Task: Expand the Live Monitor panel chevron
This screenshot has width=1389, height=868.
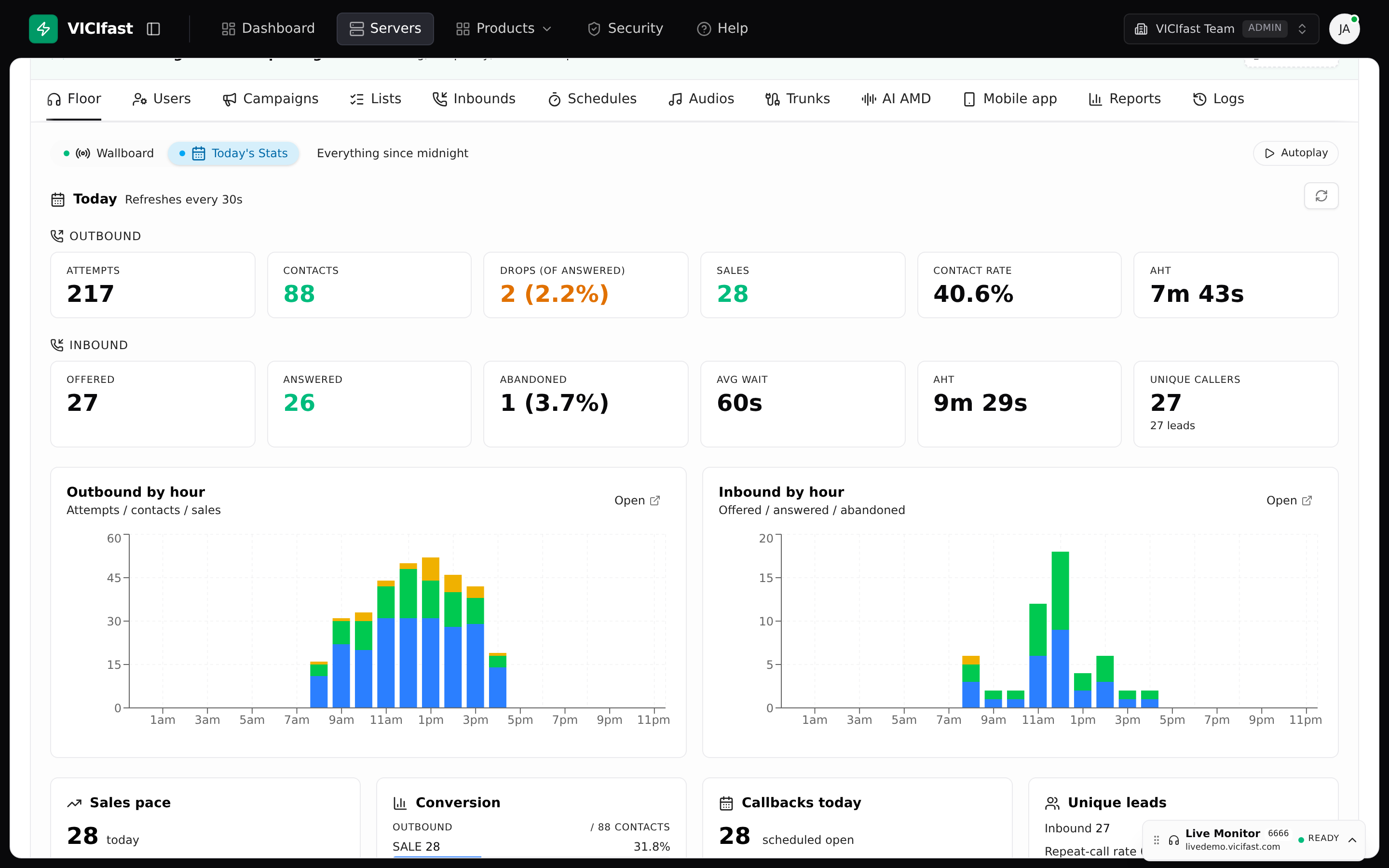Action: pos(1352,840)
